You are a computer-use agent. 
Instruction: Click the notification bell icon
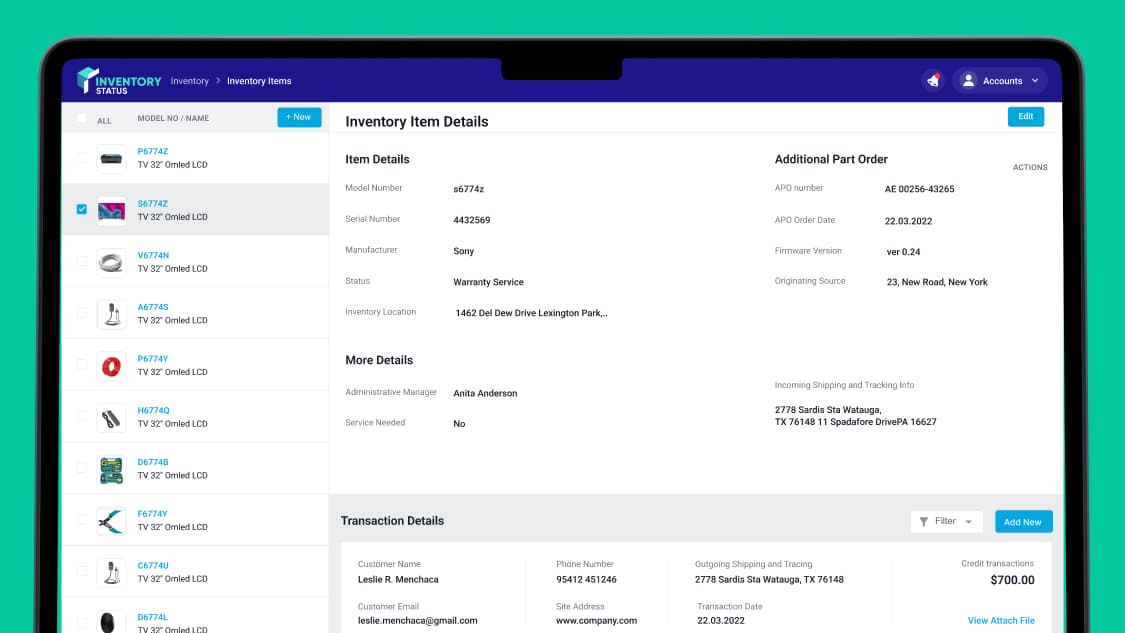pos(933,80)
